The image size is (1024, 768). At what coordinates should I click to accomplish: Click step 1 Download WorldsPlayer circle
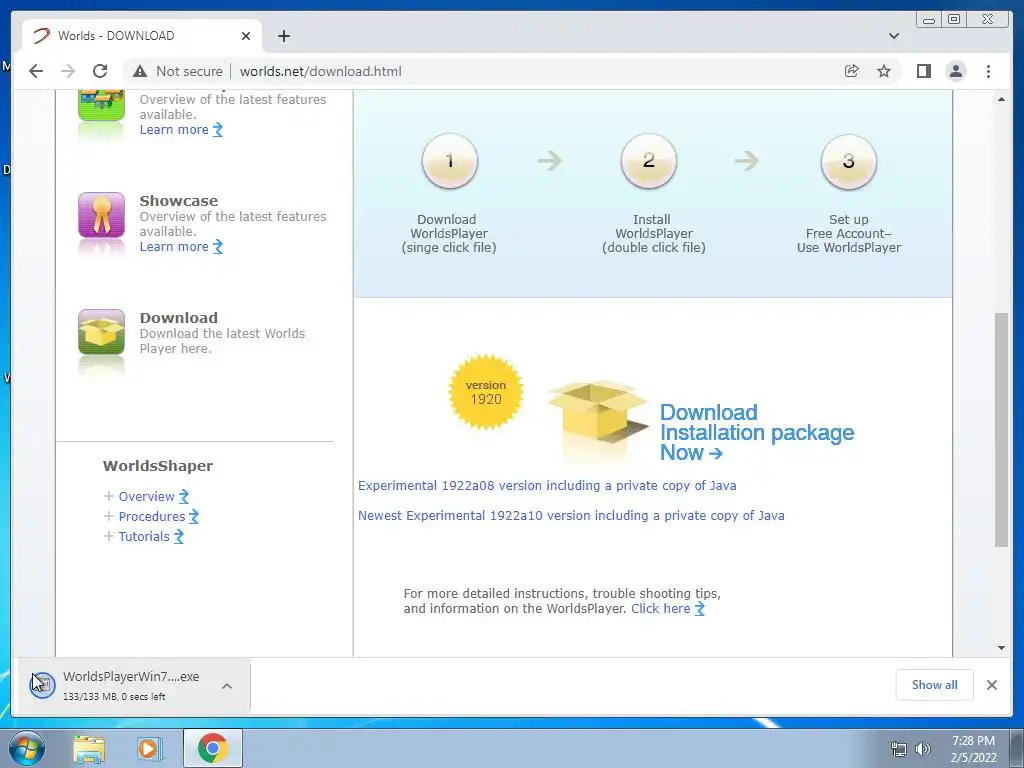(x=449, y=161)
